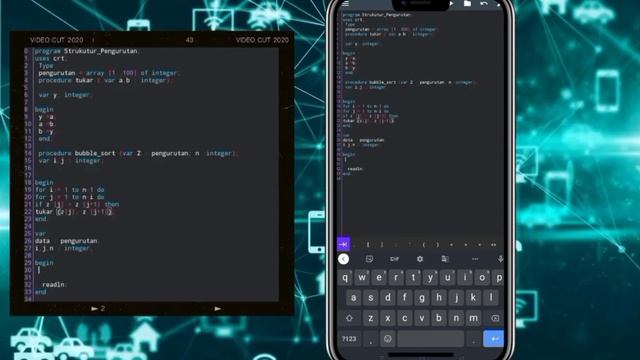Tap the blue enter key
640x360 pixels.
pos(494,338)
